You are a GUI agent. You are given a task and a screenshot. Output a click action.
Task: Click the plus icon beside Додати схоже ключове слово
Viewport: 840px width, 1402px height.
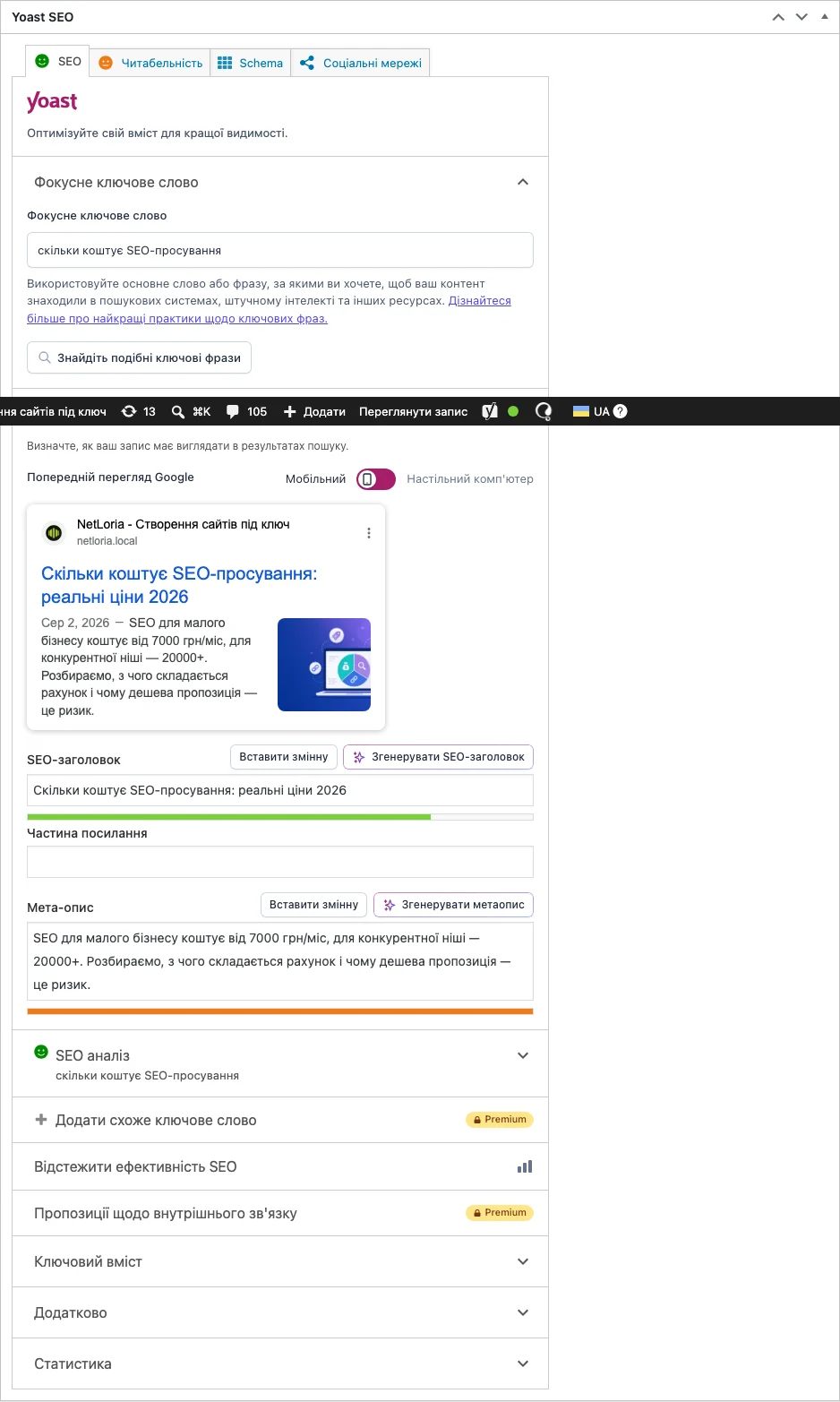(x=41, y=1120)
